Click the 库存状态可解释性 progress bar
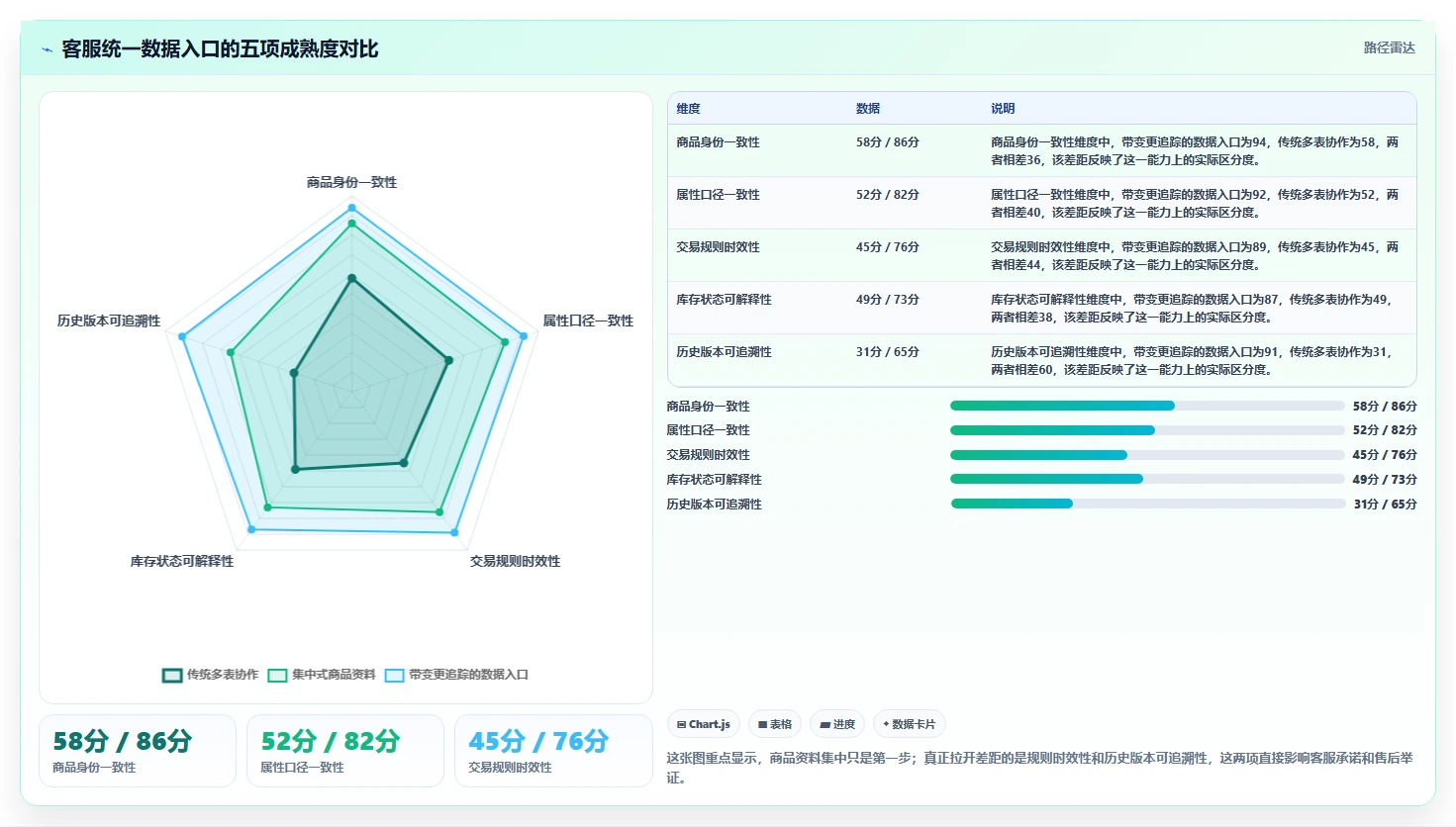 tap(1147, 479)
